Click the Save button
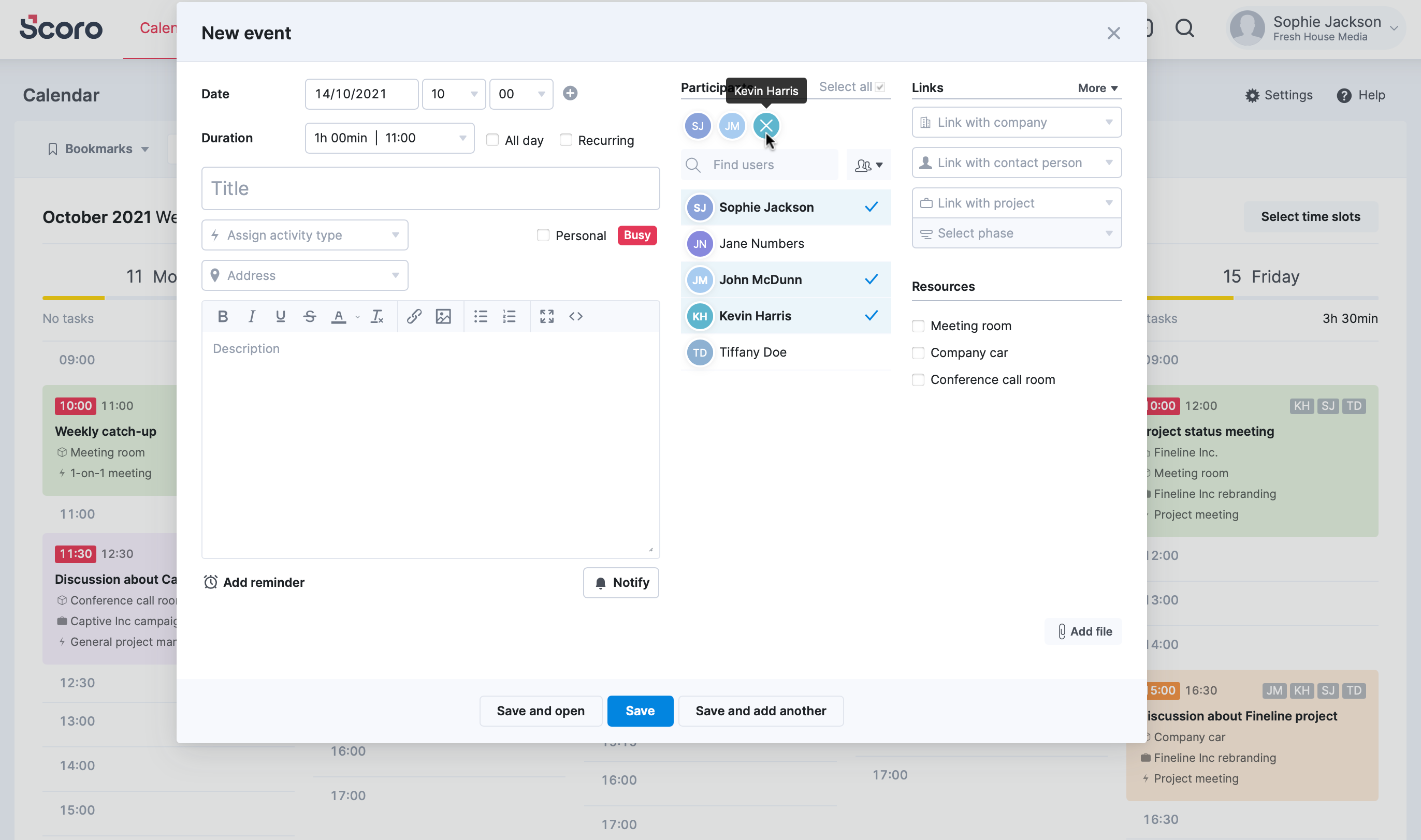 (640, 711)
